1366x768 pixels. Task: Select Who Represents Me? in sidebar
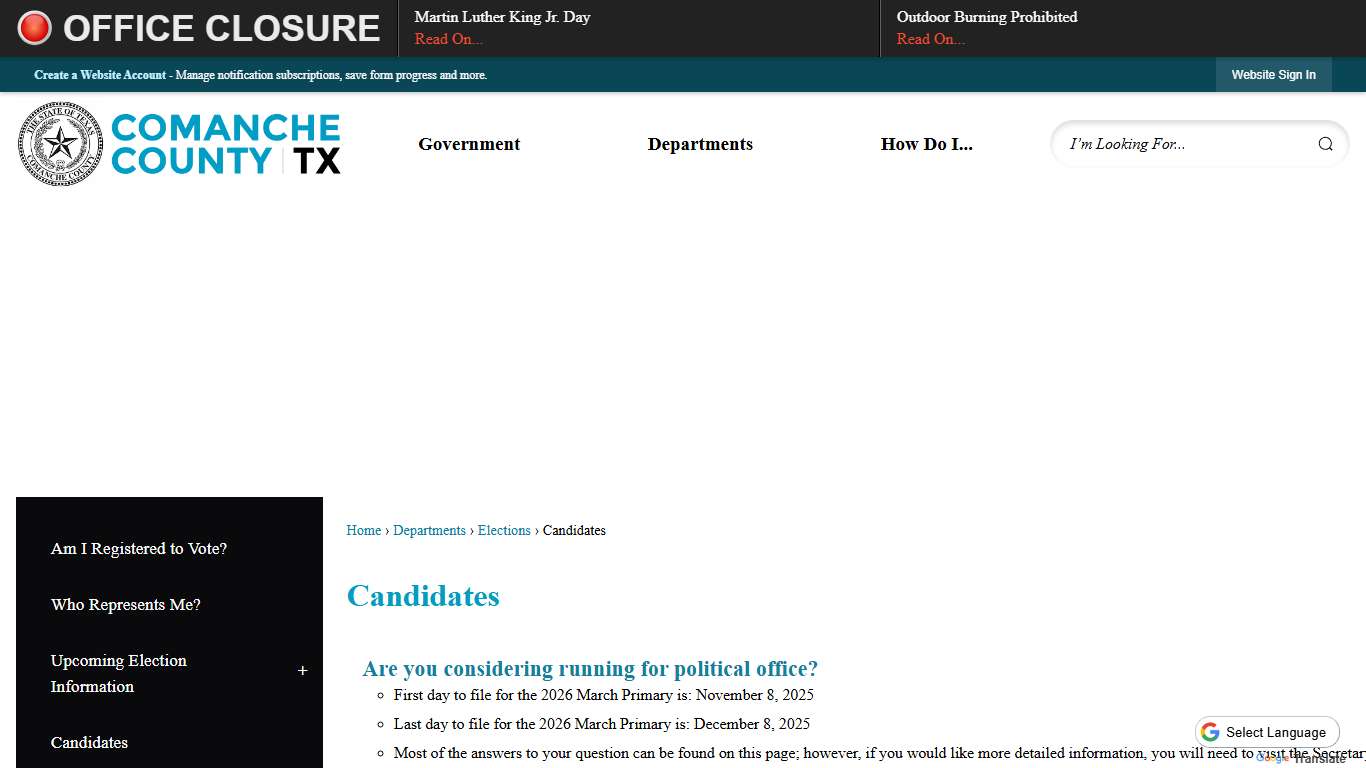tap(125, 604)
